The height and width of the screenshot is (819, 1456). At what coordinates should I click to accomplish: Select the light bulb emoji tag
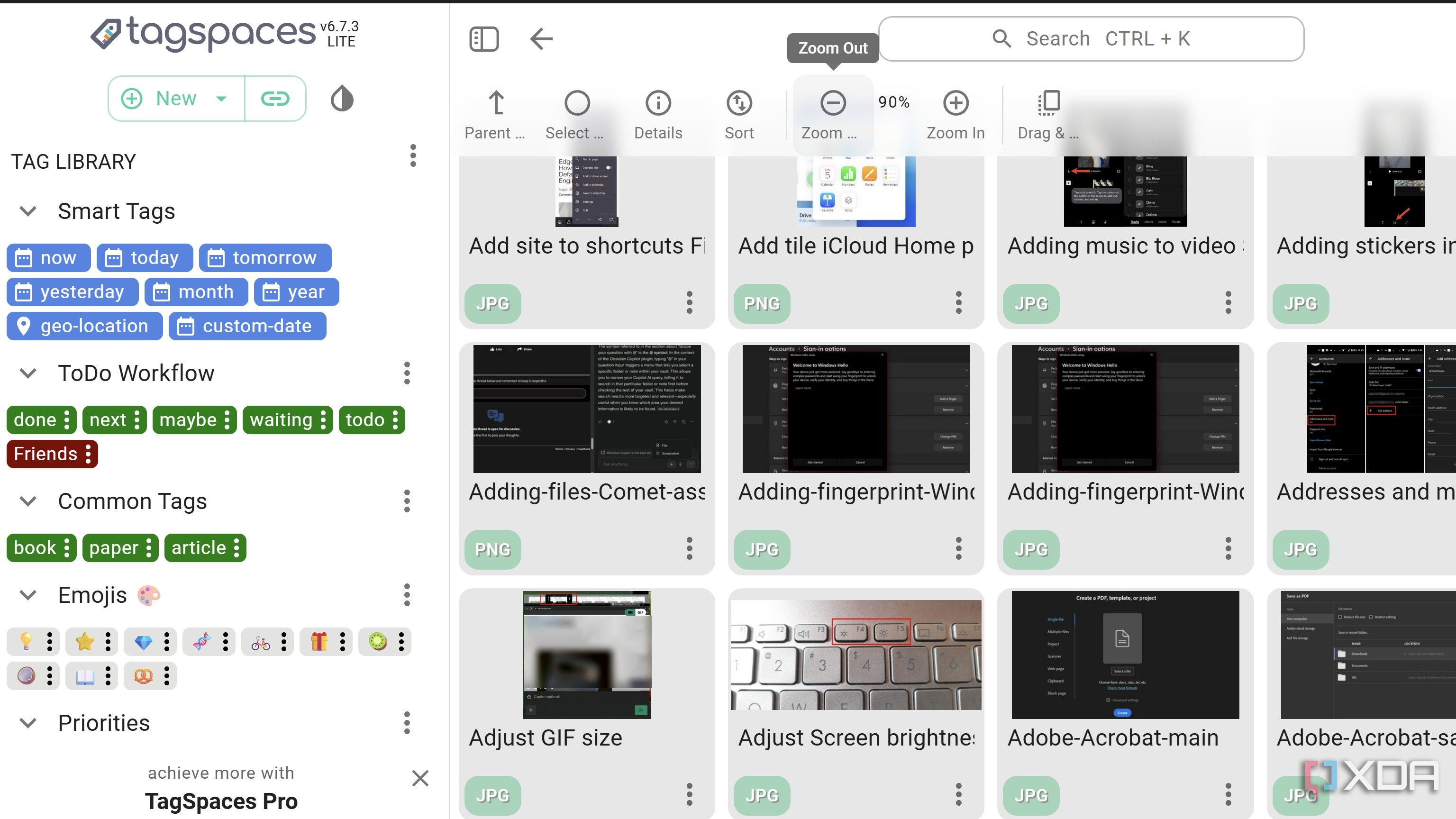[x=26, y=642]
